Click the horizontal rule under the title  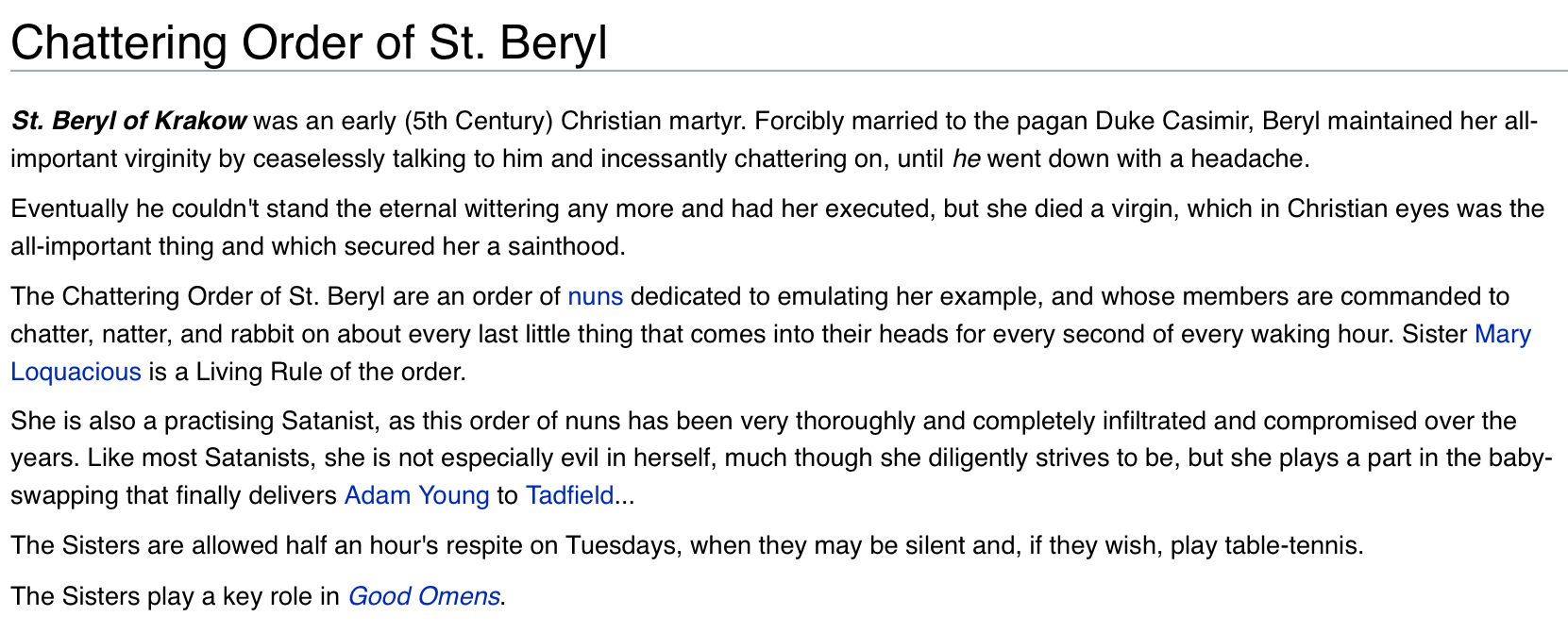point(789,71)
